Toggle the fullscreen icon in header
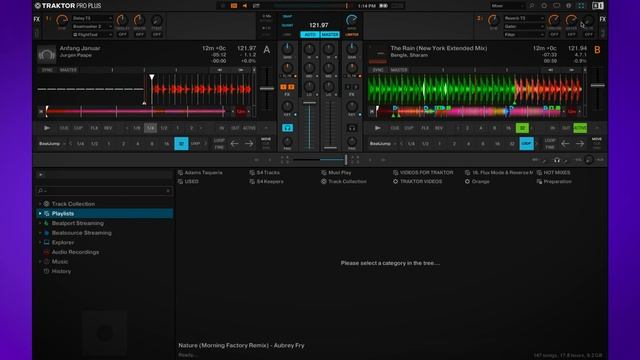This screenshot has width=640, height=360. pos(581,6)
